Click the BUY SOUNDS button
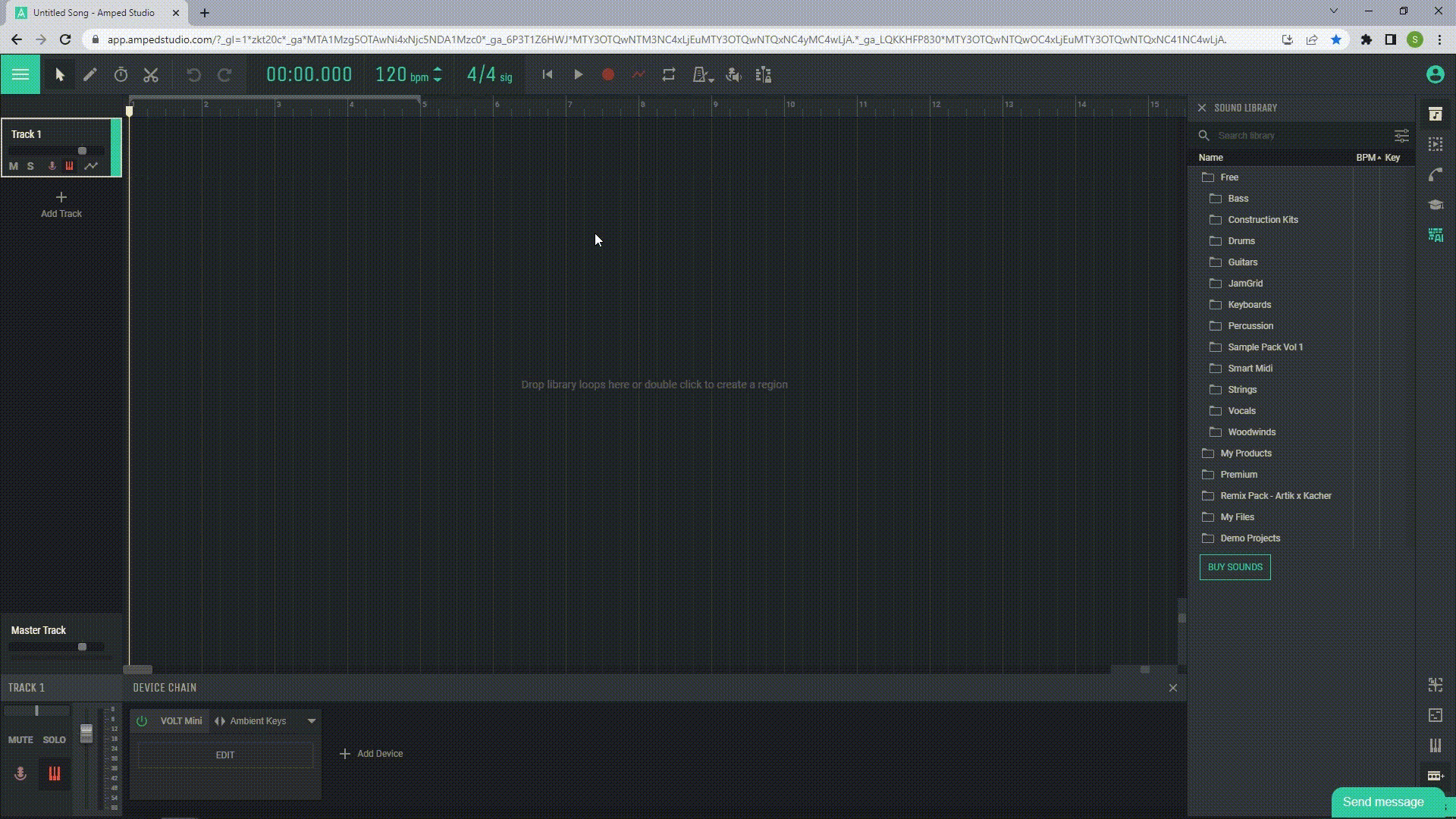The height and width of the screenshot is (819, 1456). pyautogui.click(x=1235, y=567)
